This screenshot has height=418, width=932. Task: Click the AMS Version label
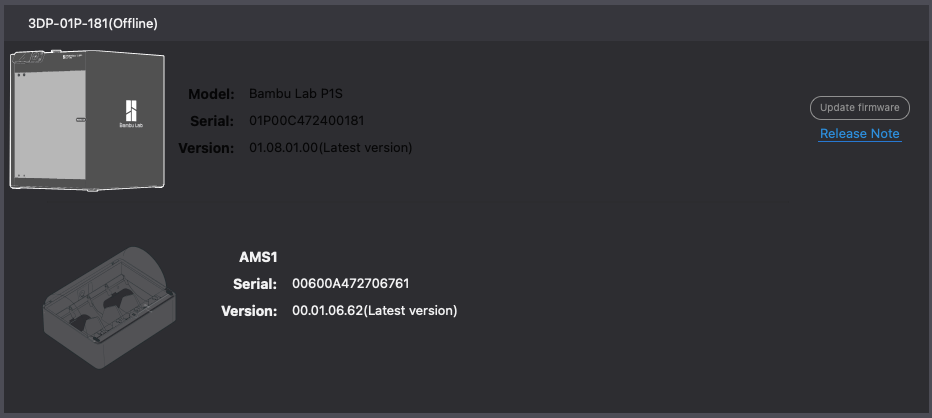click(x=249, y=311)
